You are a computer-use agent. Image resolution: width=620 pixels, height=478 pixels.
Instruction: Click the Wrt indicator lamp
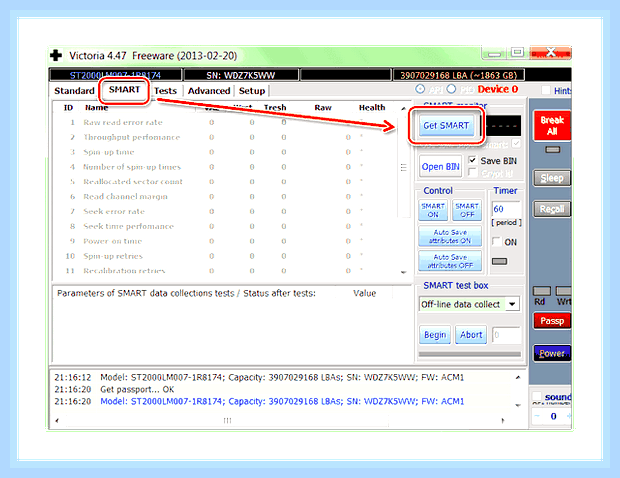click(x=563, y=292)
